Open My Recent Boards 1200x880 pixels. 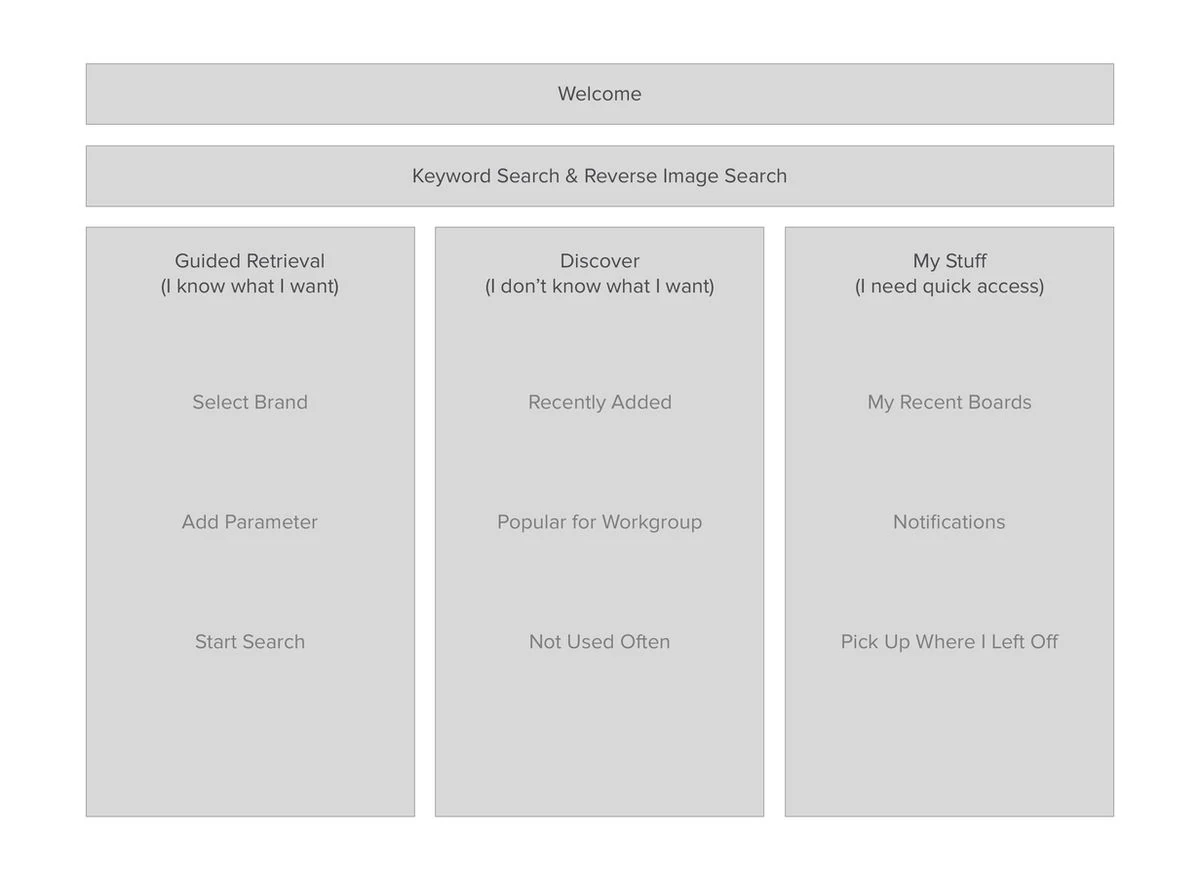949,402
